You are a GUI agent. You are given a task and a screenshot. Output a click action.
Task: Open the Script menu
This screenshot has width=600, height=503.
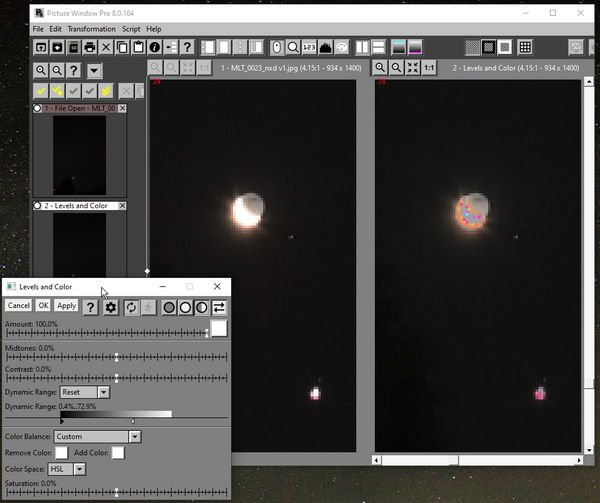click(x=131, y=29)
